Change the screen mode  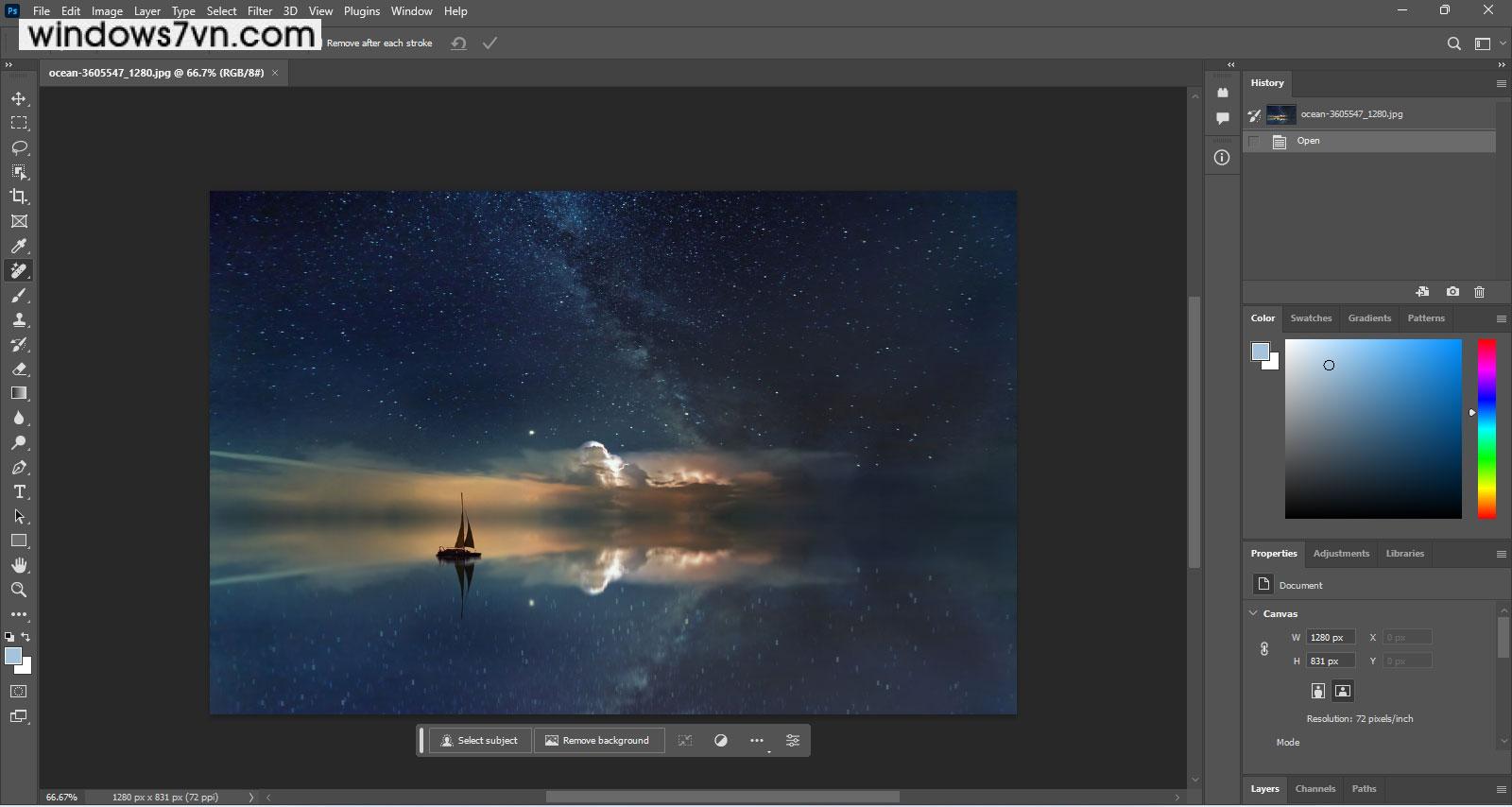(19, 716)
